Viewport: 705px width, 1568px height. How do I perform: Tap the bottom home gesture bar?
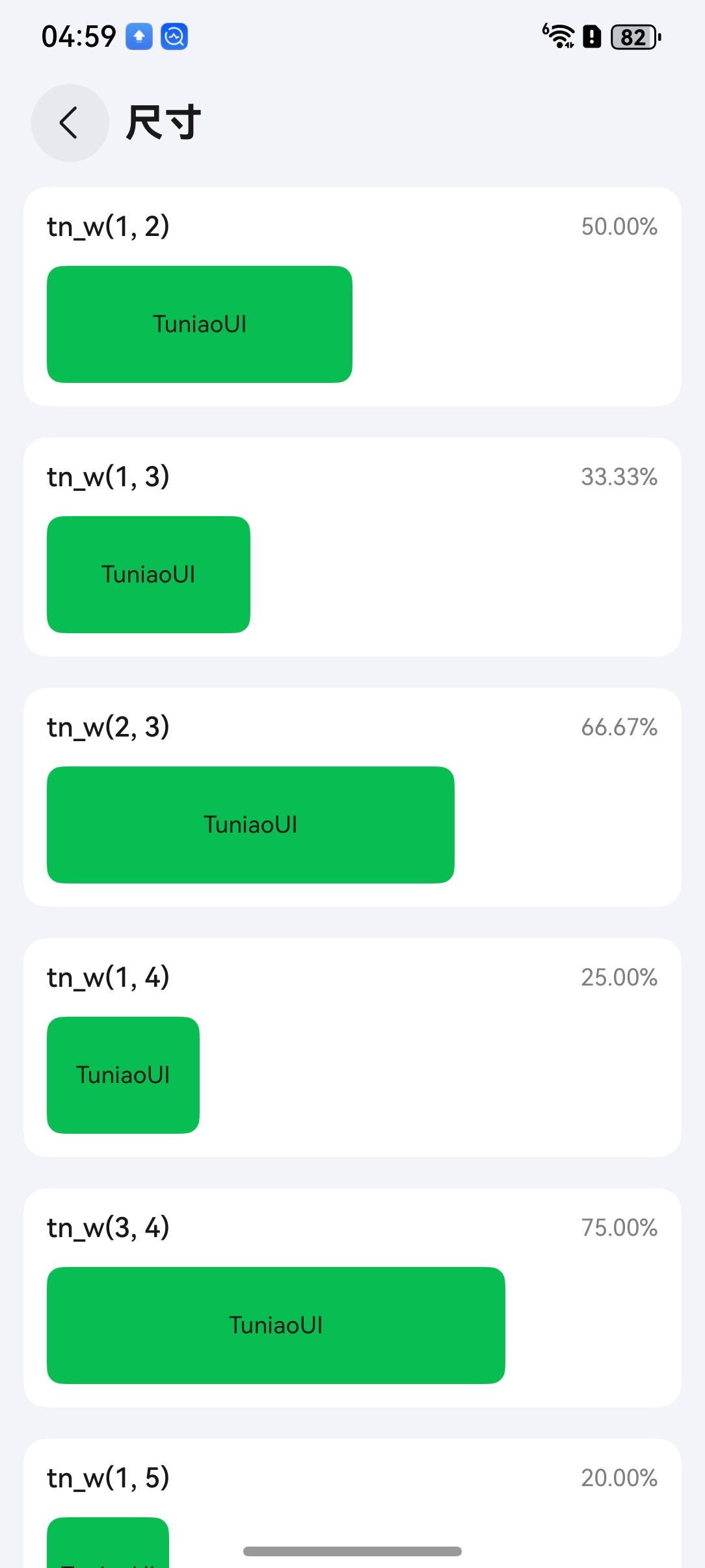tap(352, 1551)
